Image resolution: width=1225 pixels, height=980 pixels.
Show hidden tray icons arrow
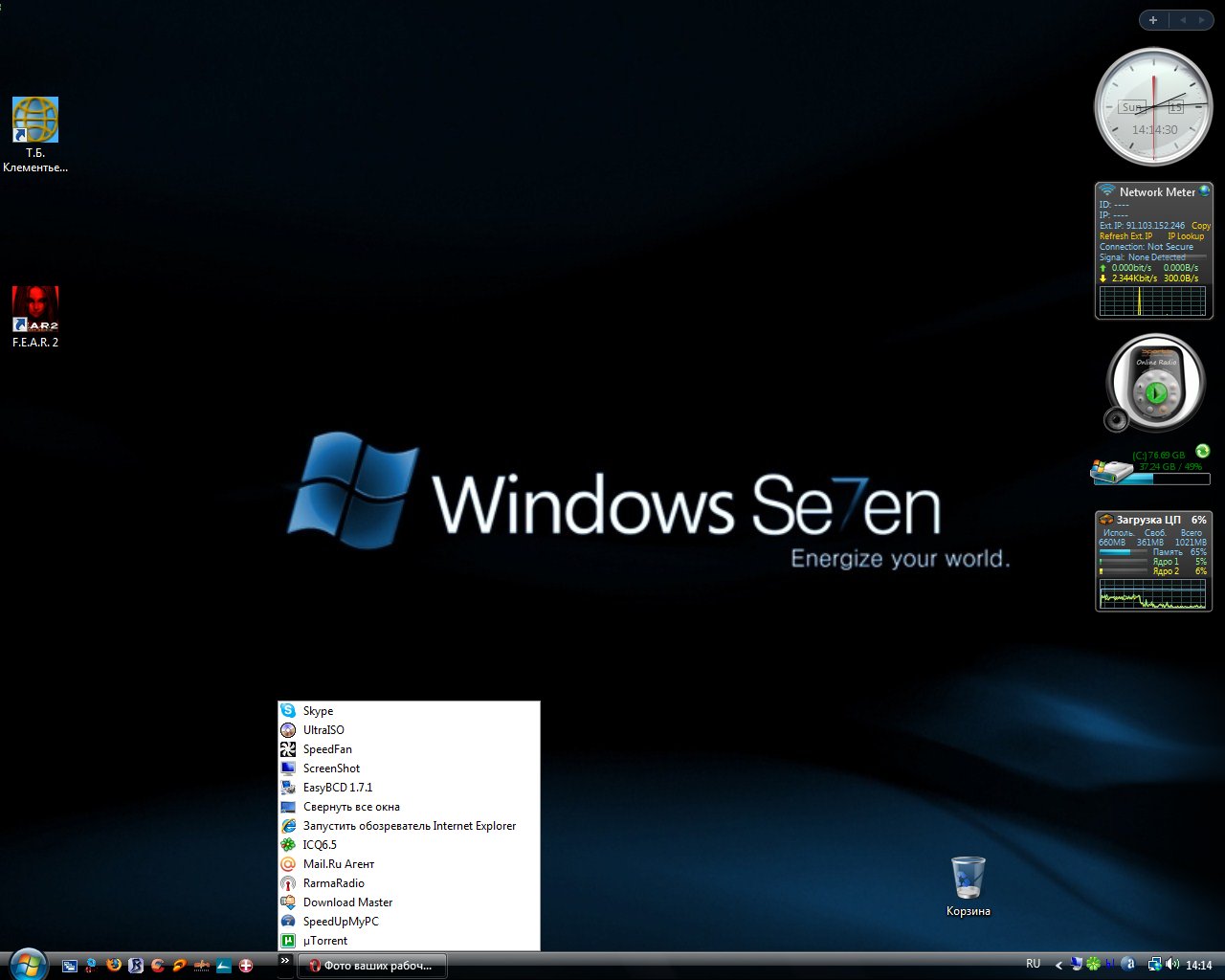pyautogui.click(x=1058, y=966)
